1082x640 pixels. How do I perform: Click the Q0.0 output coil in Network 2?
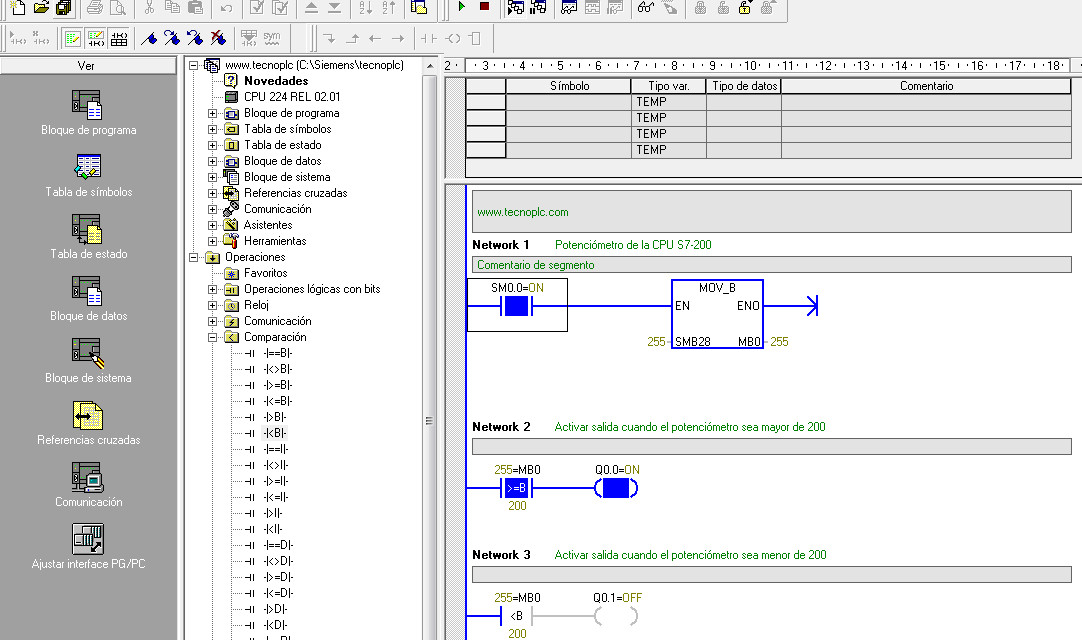[x=616, y=489]
